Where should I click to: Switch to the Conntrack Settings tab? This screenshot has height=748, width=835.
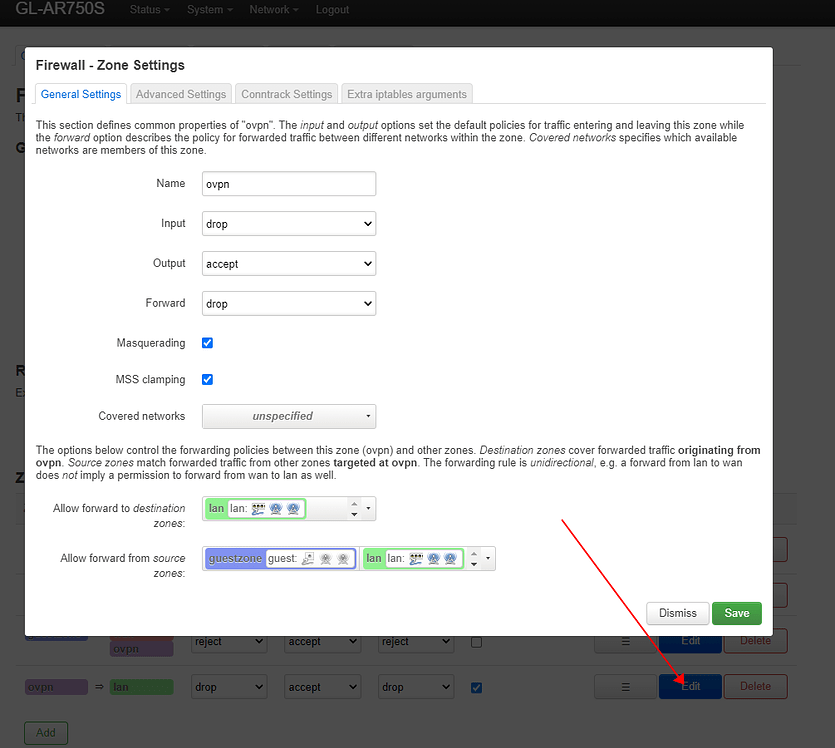(x=286, y=93)
